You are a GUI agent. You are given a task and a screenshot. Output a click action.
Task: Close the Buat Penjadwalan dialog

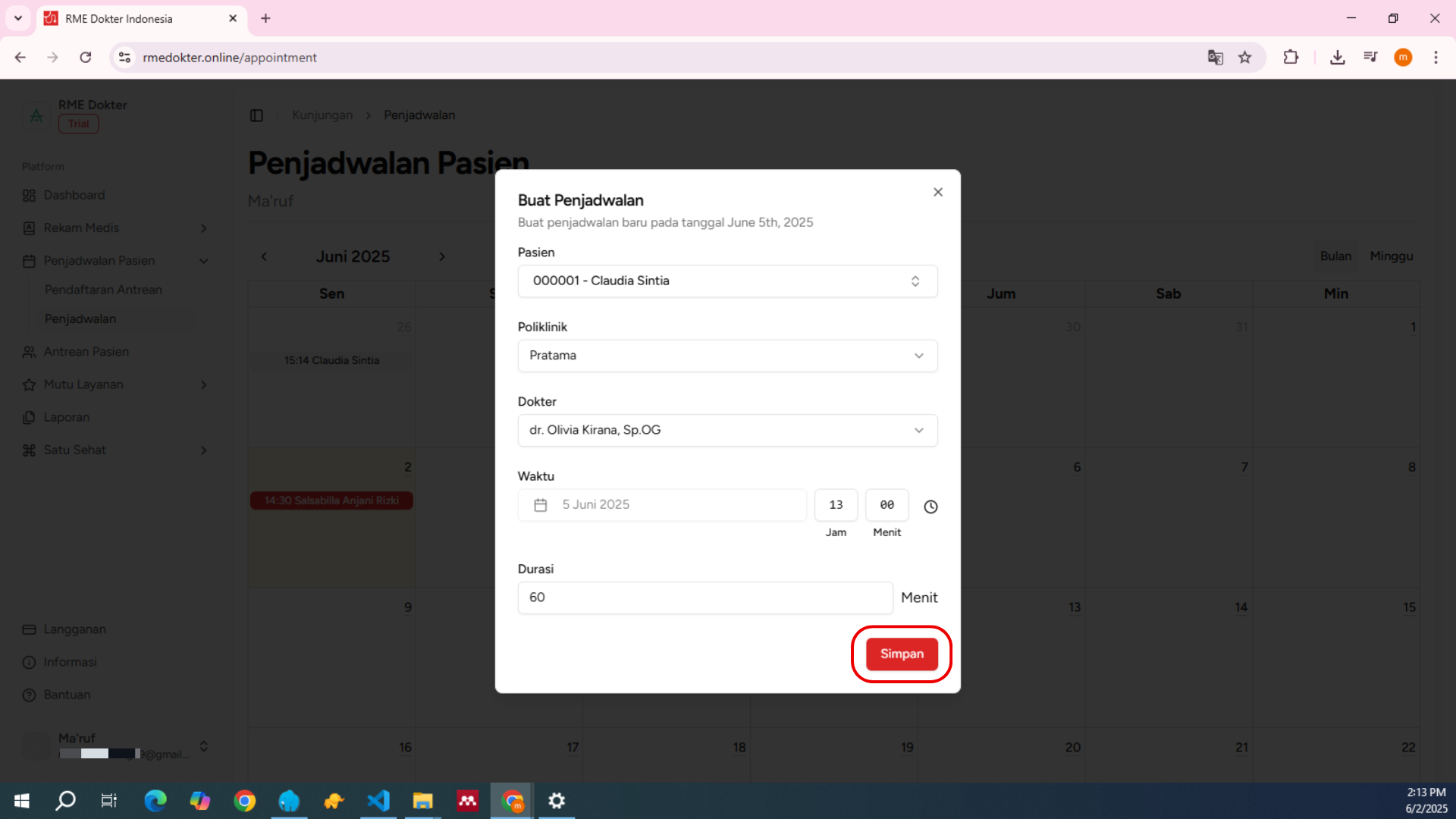(938, 192)
